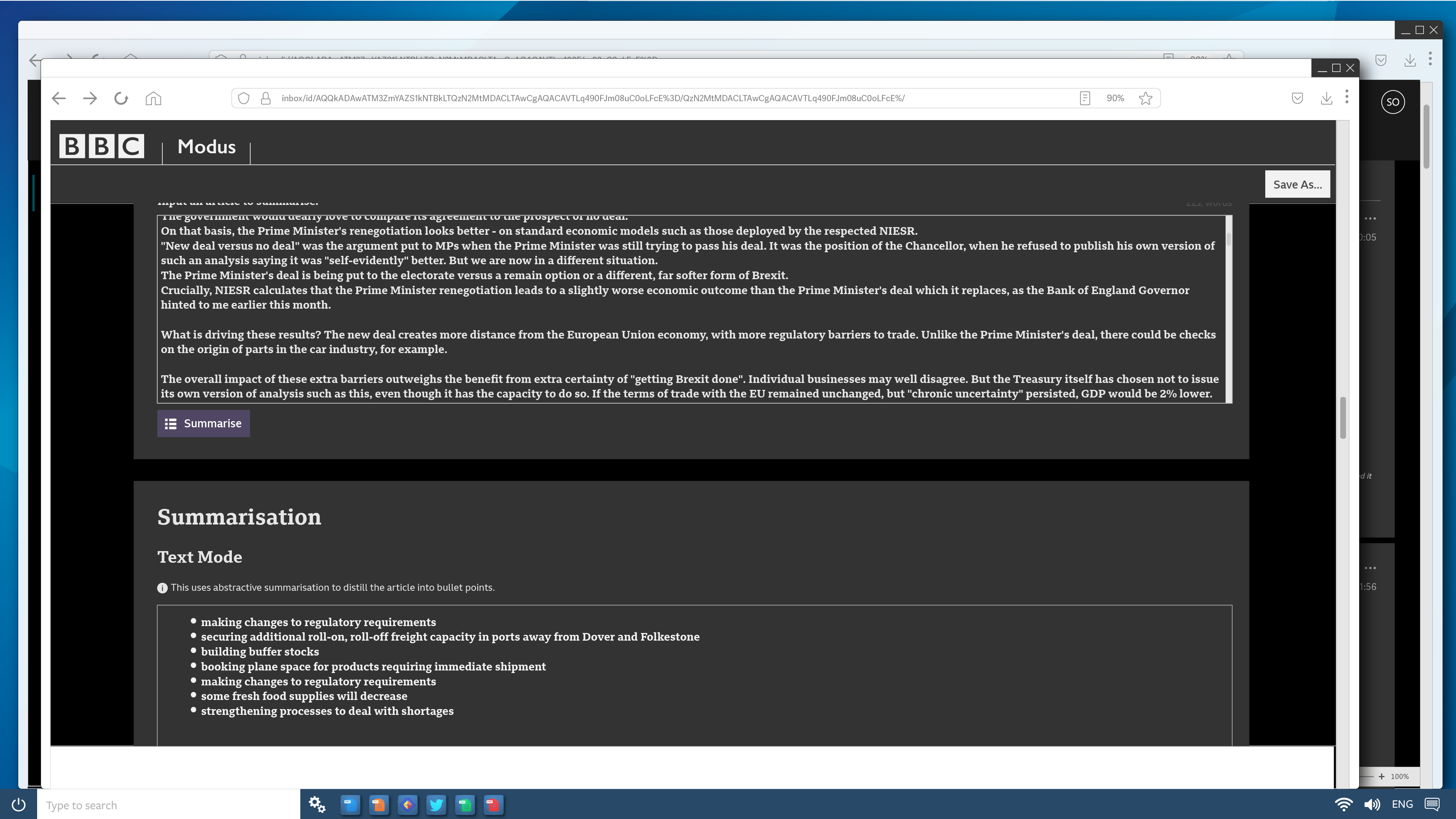Click the Wi-Fi network tray icon
The image size is (1456, 819).
pyautogui.click(x=1344, y=804)
